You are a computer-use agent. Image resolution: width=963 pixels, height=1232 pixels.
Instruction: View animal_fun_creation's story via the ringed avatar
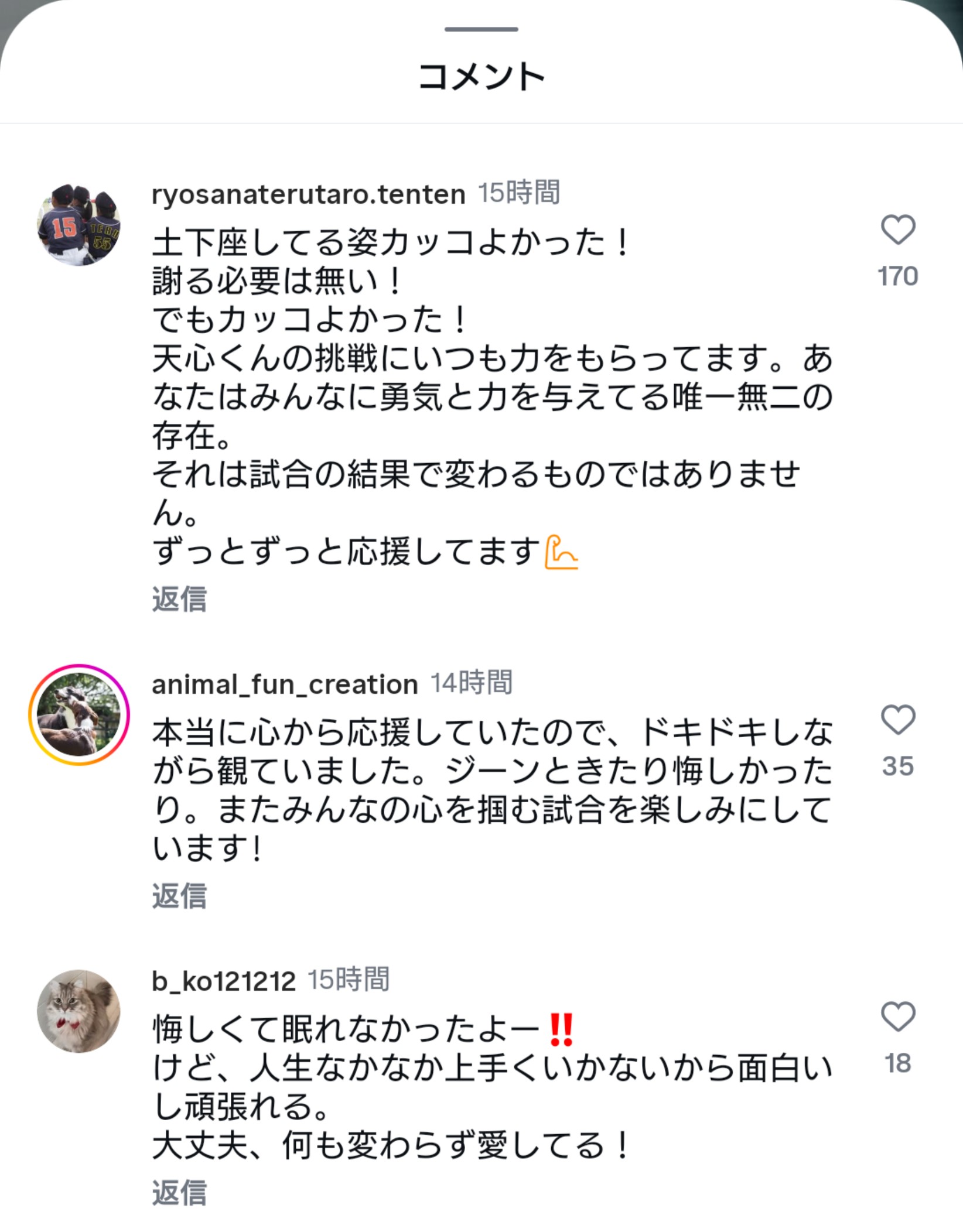79,714
